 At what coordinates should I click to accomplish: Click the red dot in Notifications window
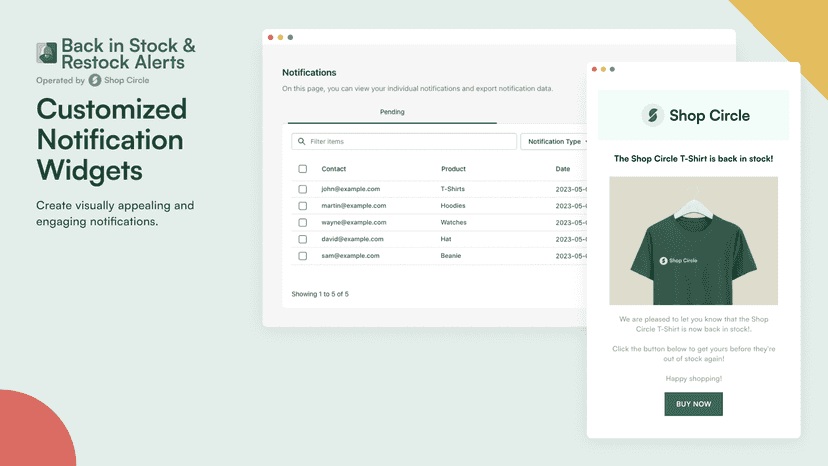click(x=270, y=38)
